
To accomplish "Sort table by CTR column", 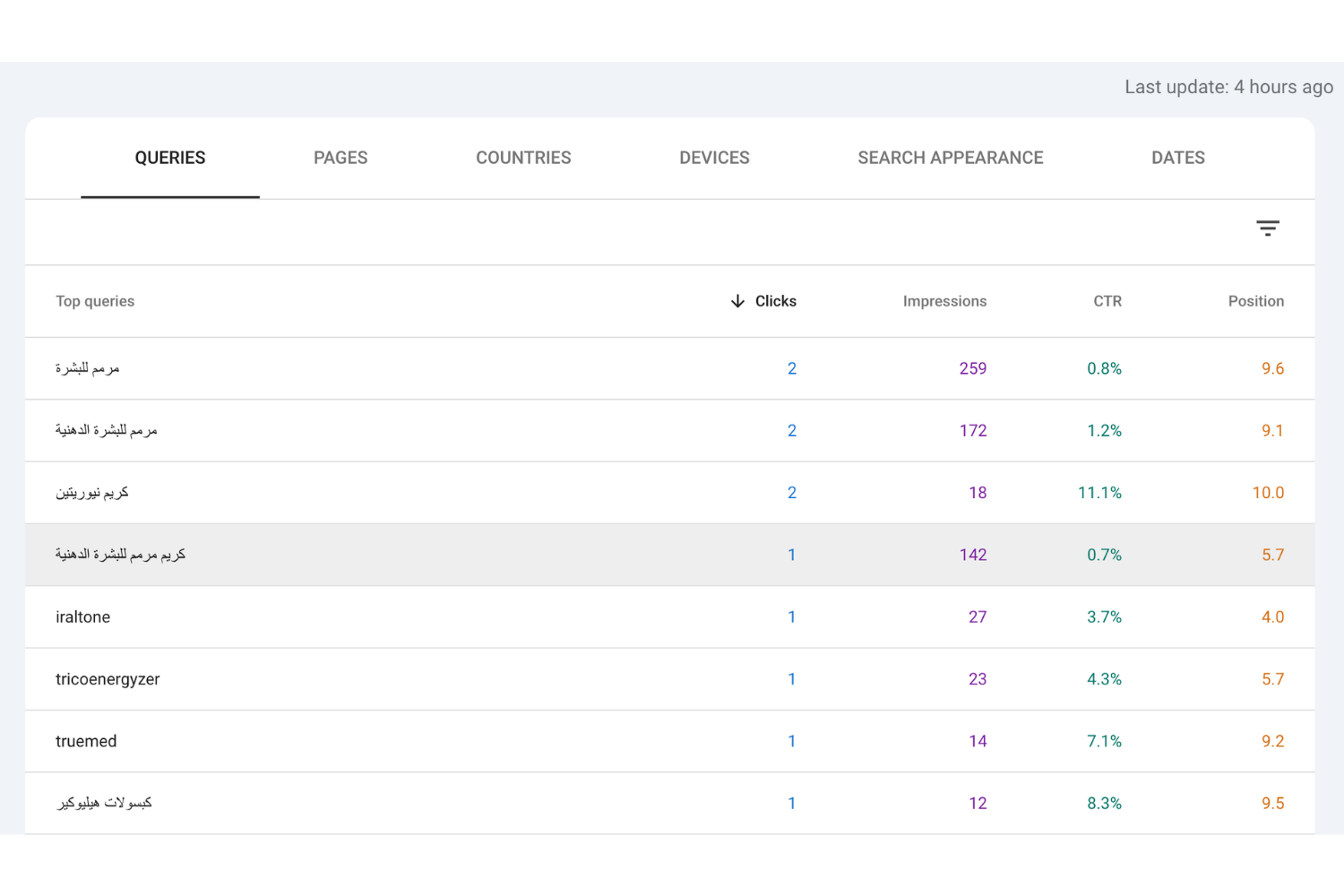I will coord(1107,301).
